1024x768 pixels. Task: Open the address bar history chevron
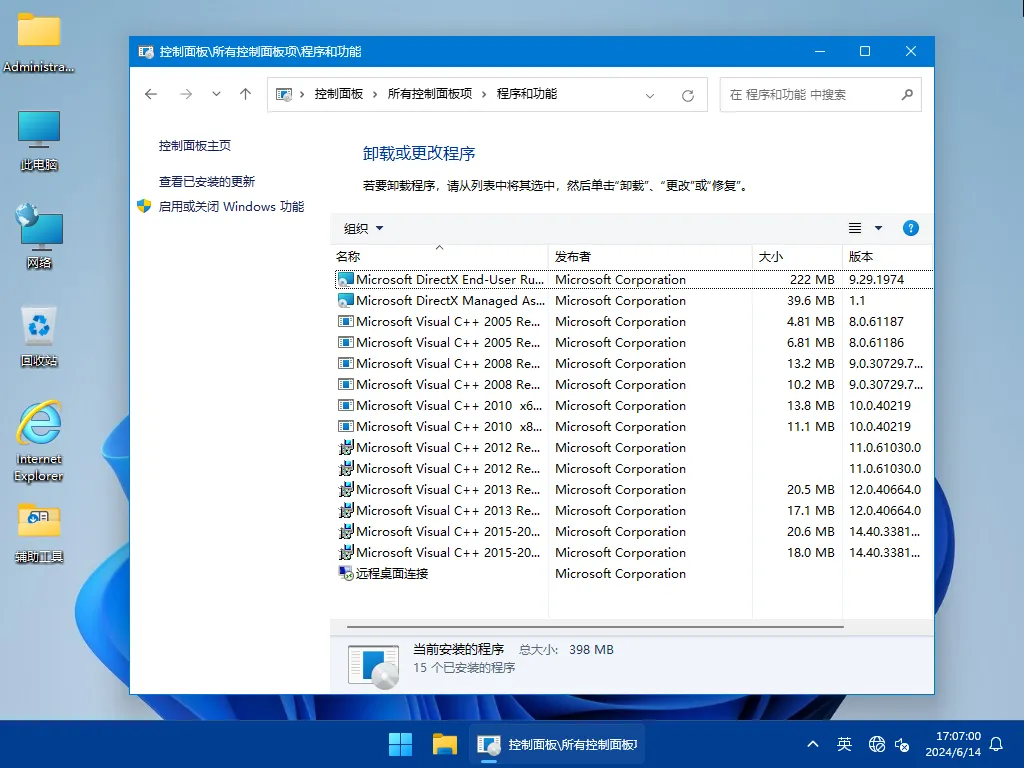click(650, 94)
